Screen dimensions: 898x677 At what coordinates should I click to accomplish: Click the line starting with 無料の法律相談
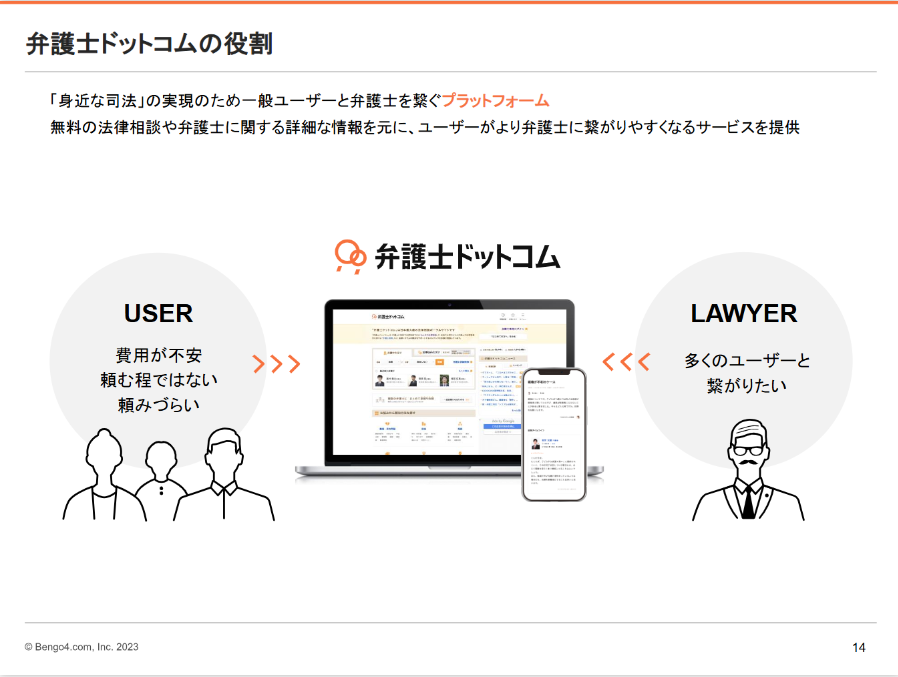424,127
